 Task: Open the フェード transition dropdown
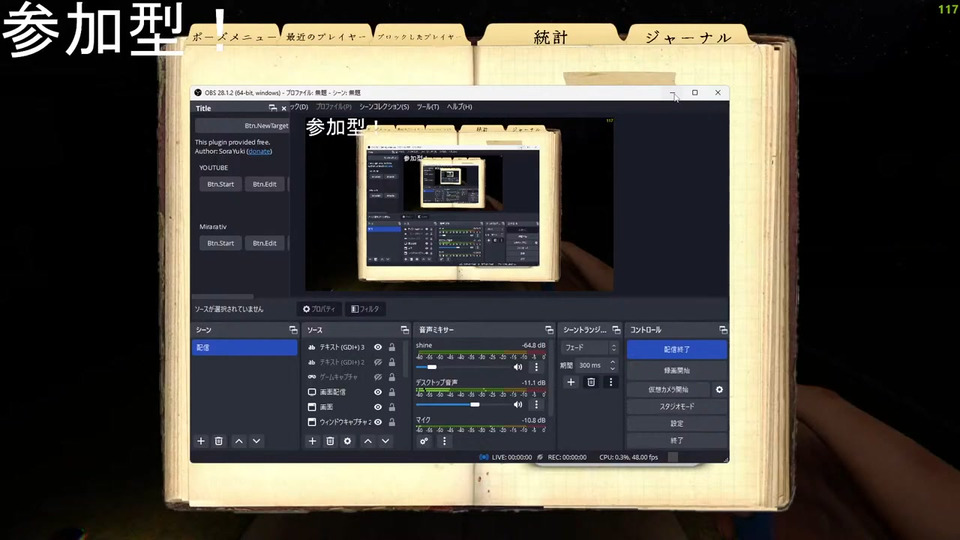(590, 348)
